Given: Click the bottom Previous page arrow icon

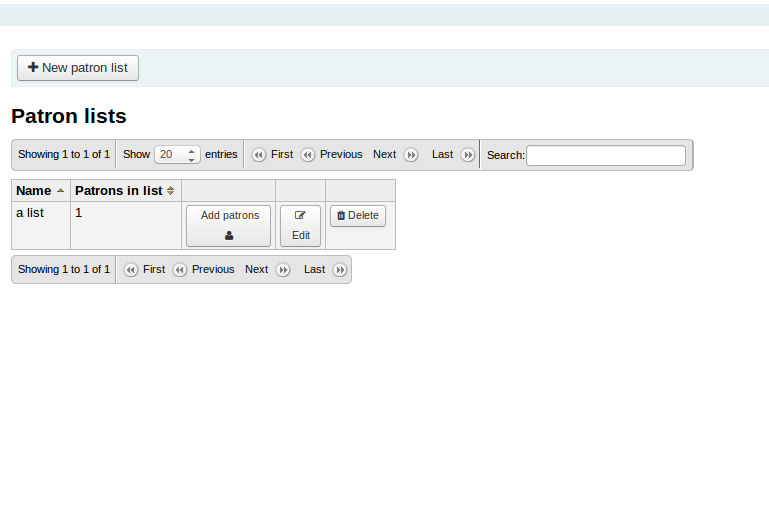Looking at the screenshot, I should click(x=180, y=270).
